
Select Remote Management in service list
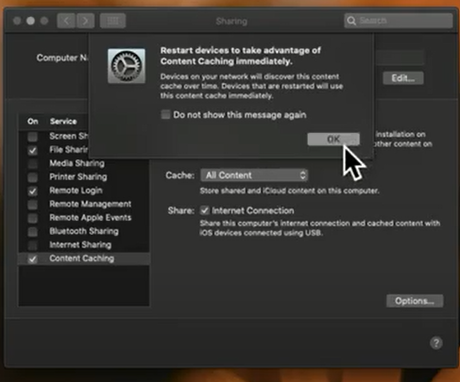(84, 204)
